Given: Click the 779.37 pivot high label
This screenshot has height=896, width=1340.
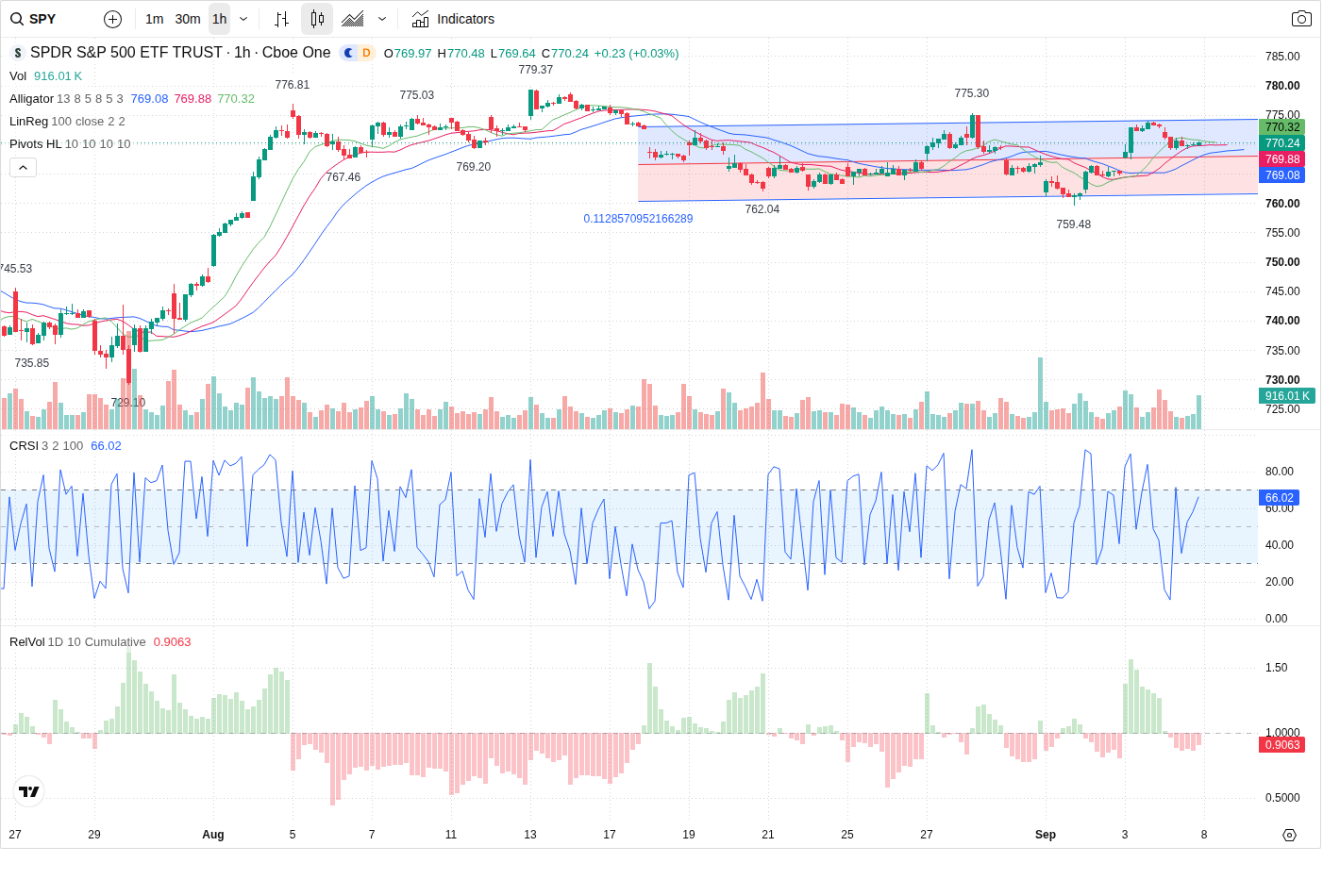Looking at the screenshot, I should point(536,70).
